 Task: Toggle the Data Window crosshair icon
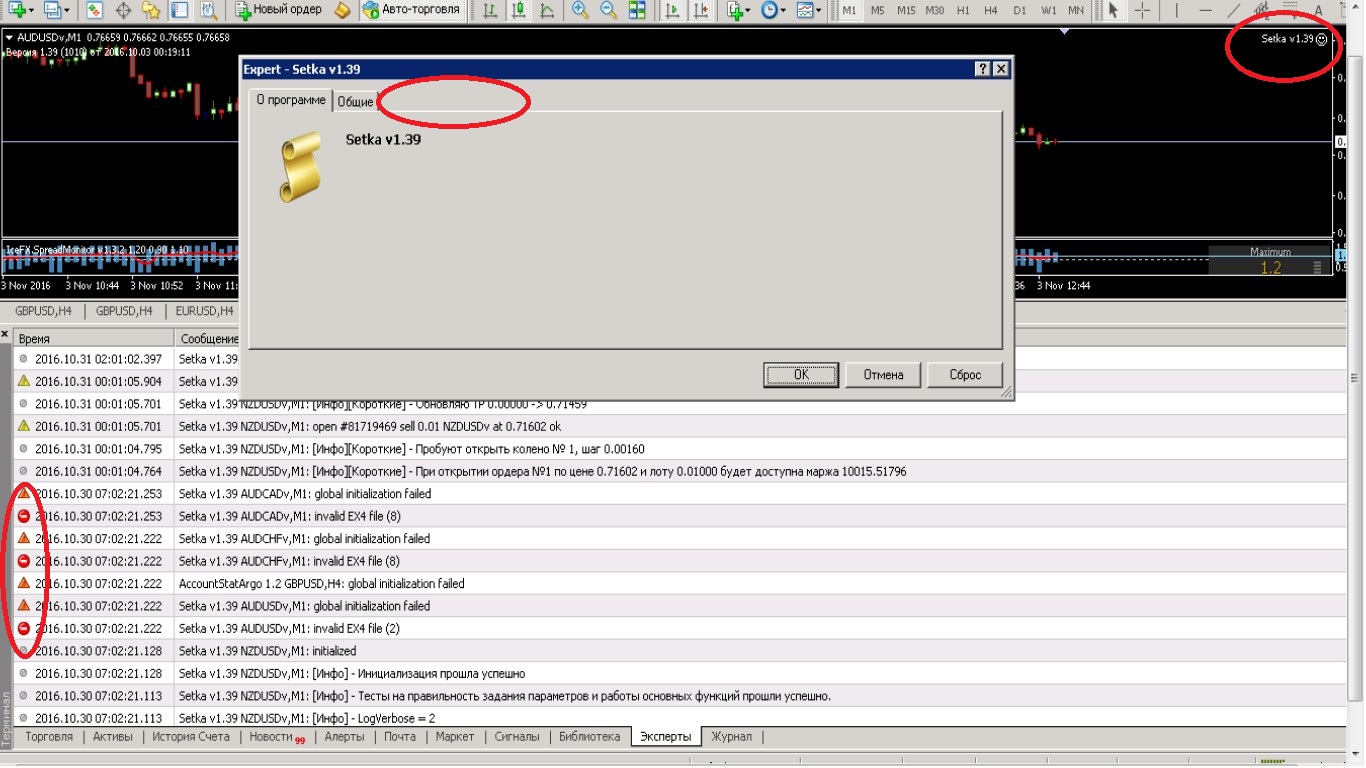(123, 10)
